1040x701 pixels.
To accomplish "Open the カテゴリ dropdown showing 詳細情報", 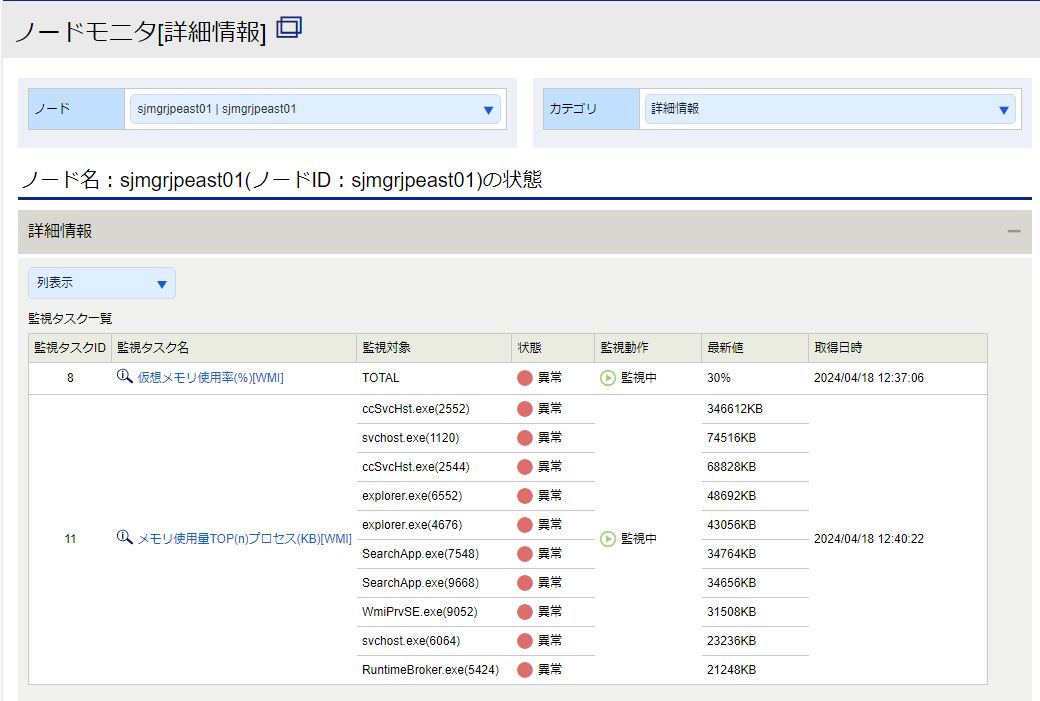I will (x=831, y=109).
